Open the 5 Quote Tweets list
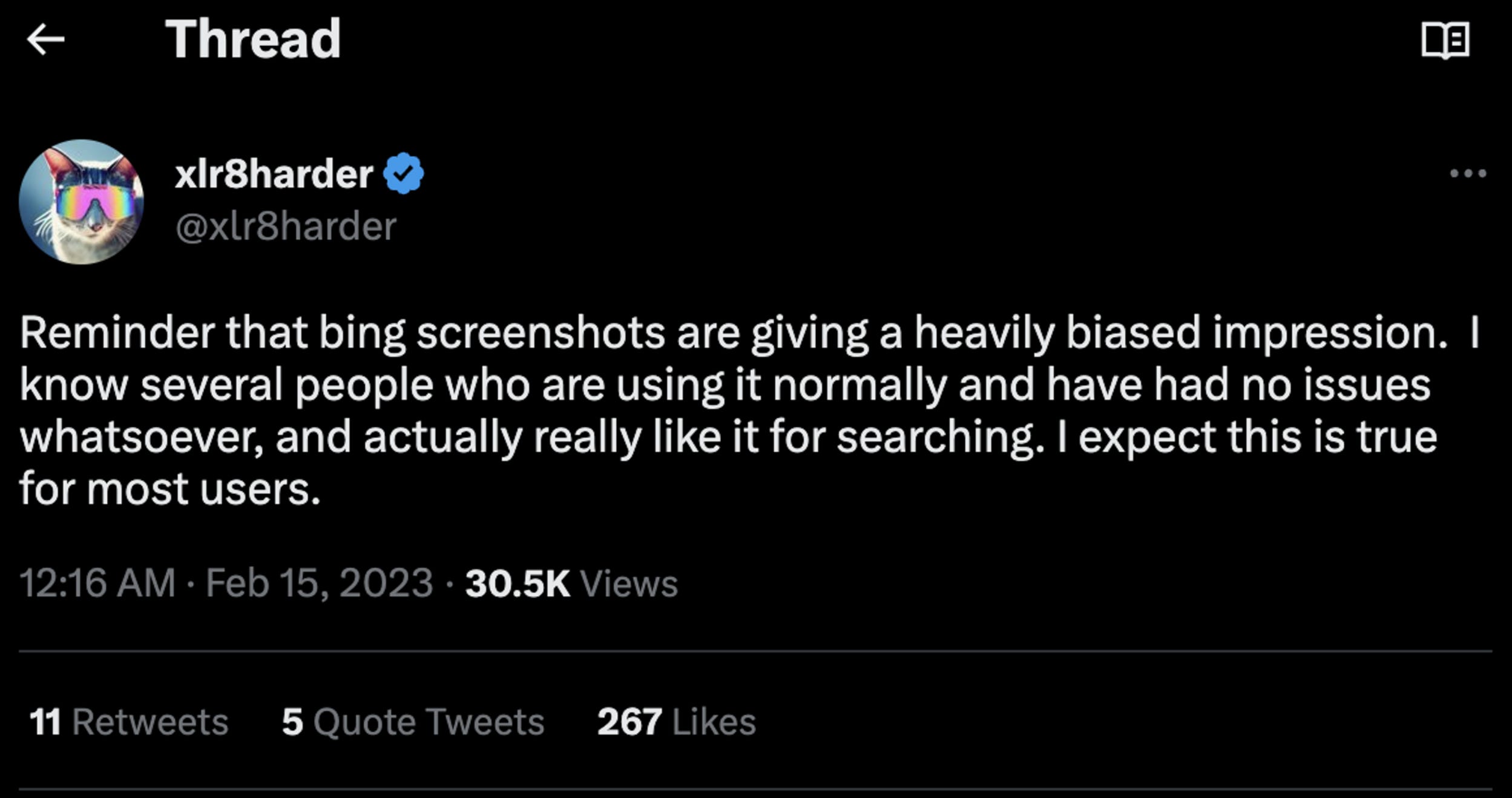 click(x=413, y=722)
